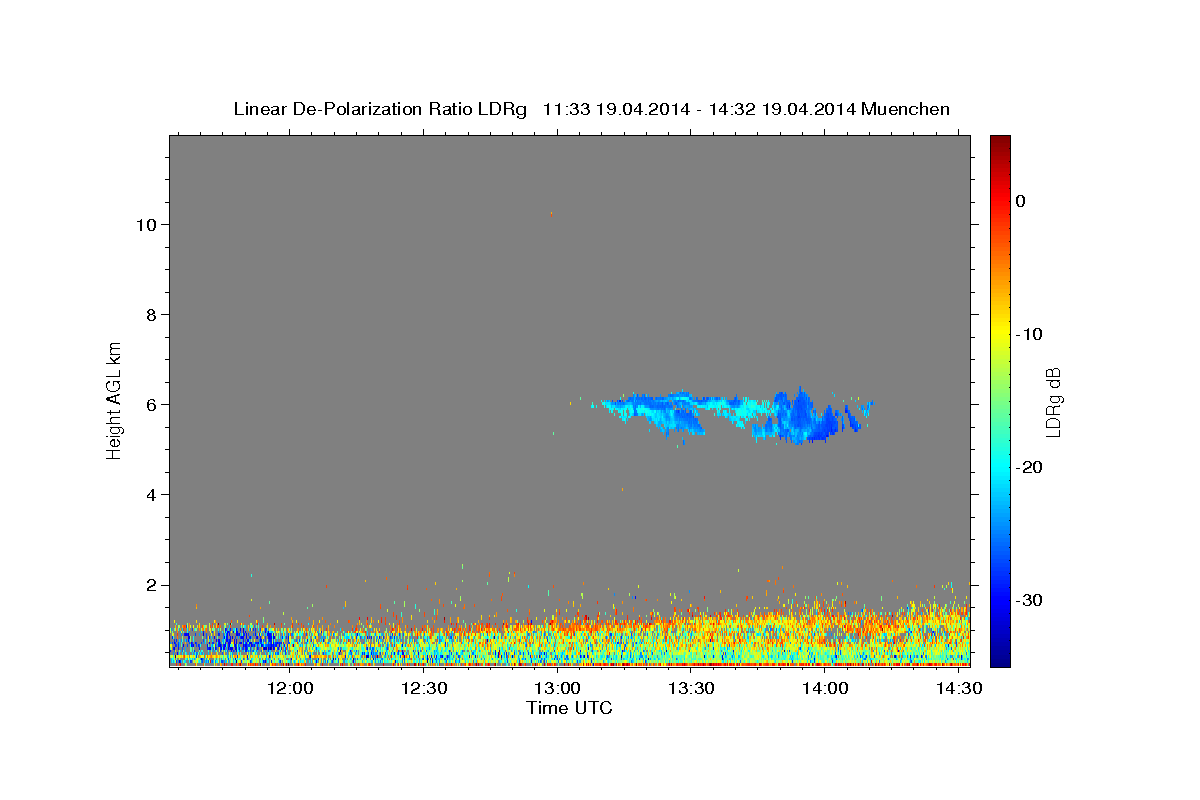Click the dark red top of colorbar
The image size is (1200, 800).
tap(1000, 143)
